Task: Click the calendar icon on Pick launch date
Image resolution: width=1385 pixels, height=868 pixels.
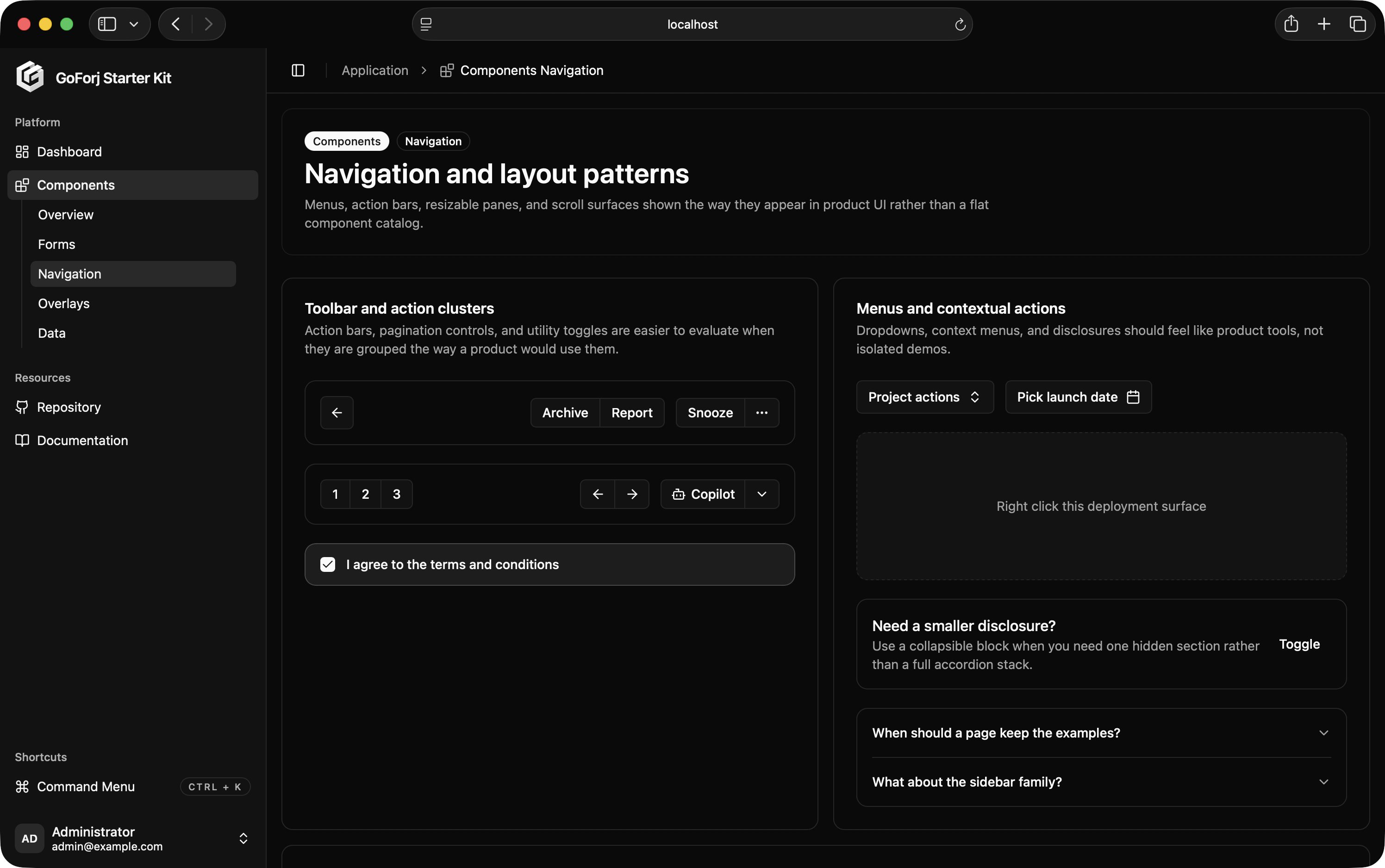Action: [x=1133, y=397]
